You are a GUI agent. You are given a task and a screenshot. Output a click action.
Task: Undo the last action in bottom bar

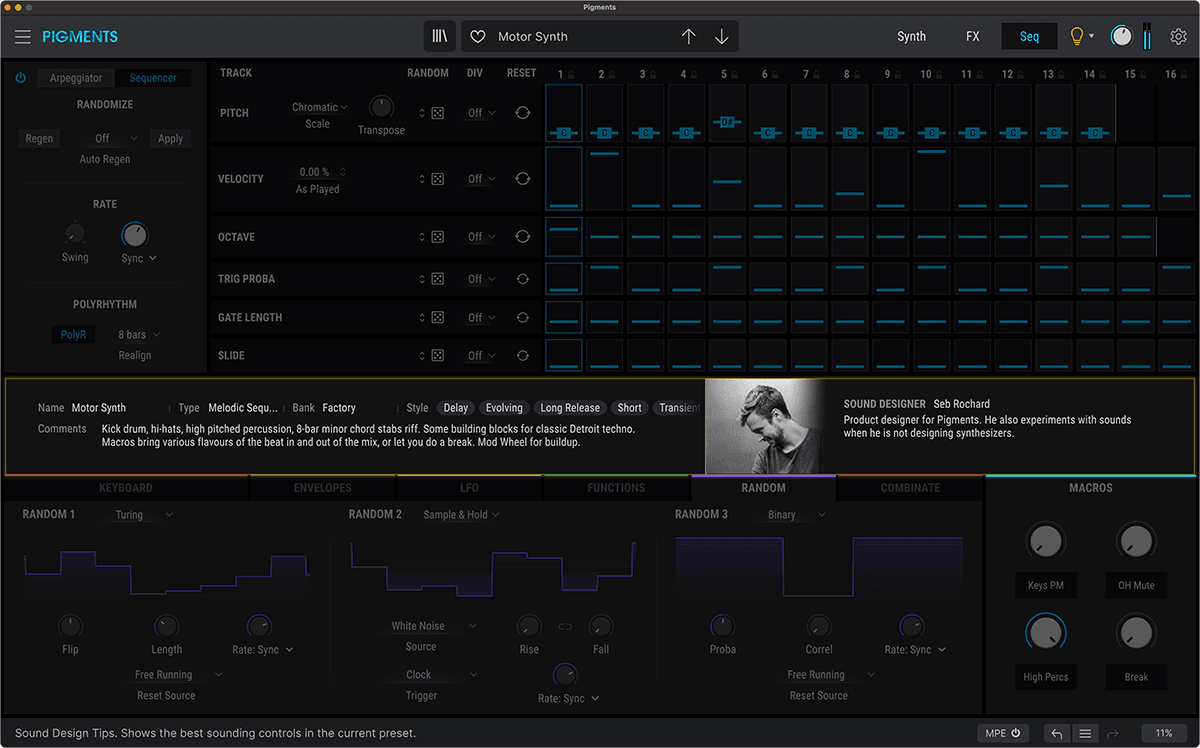(x=1056, y=734)
